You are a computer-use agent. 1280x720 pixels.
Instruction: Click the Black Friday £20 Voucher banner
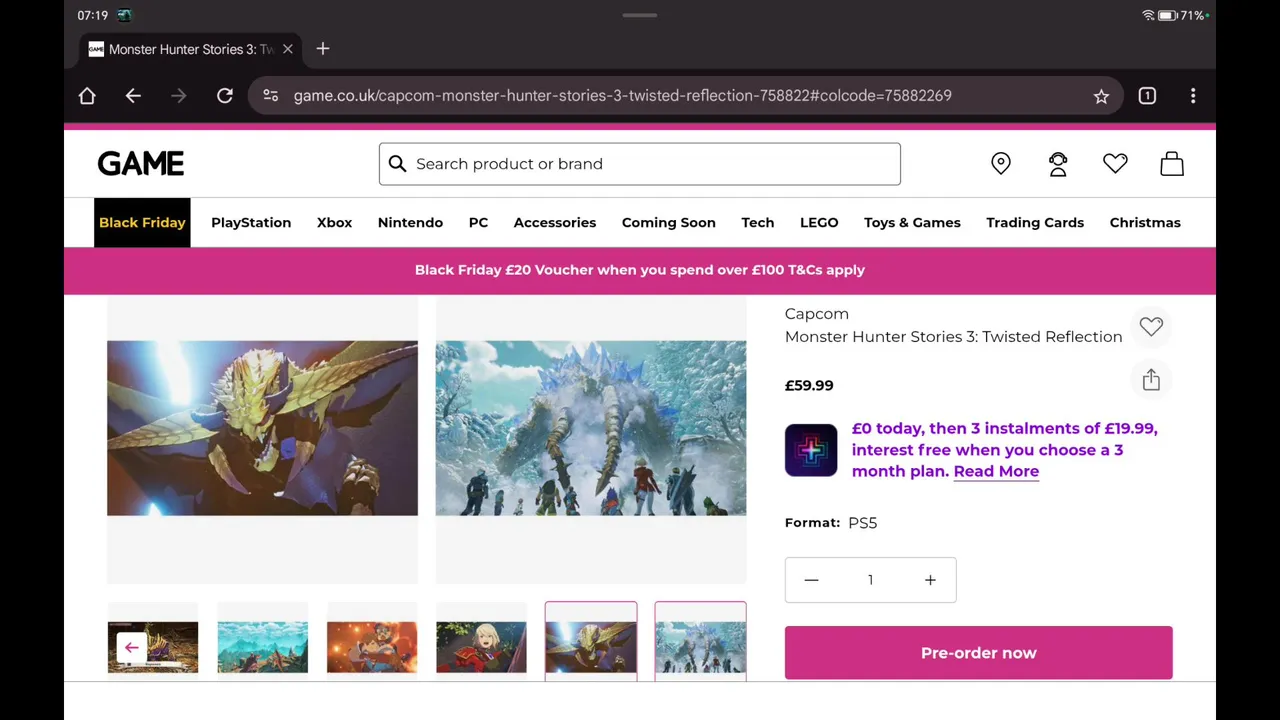click(640, 270)
